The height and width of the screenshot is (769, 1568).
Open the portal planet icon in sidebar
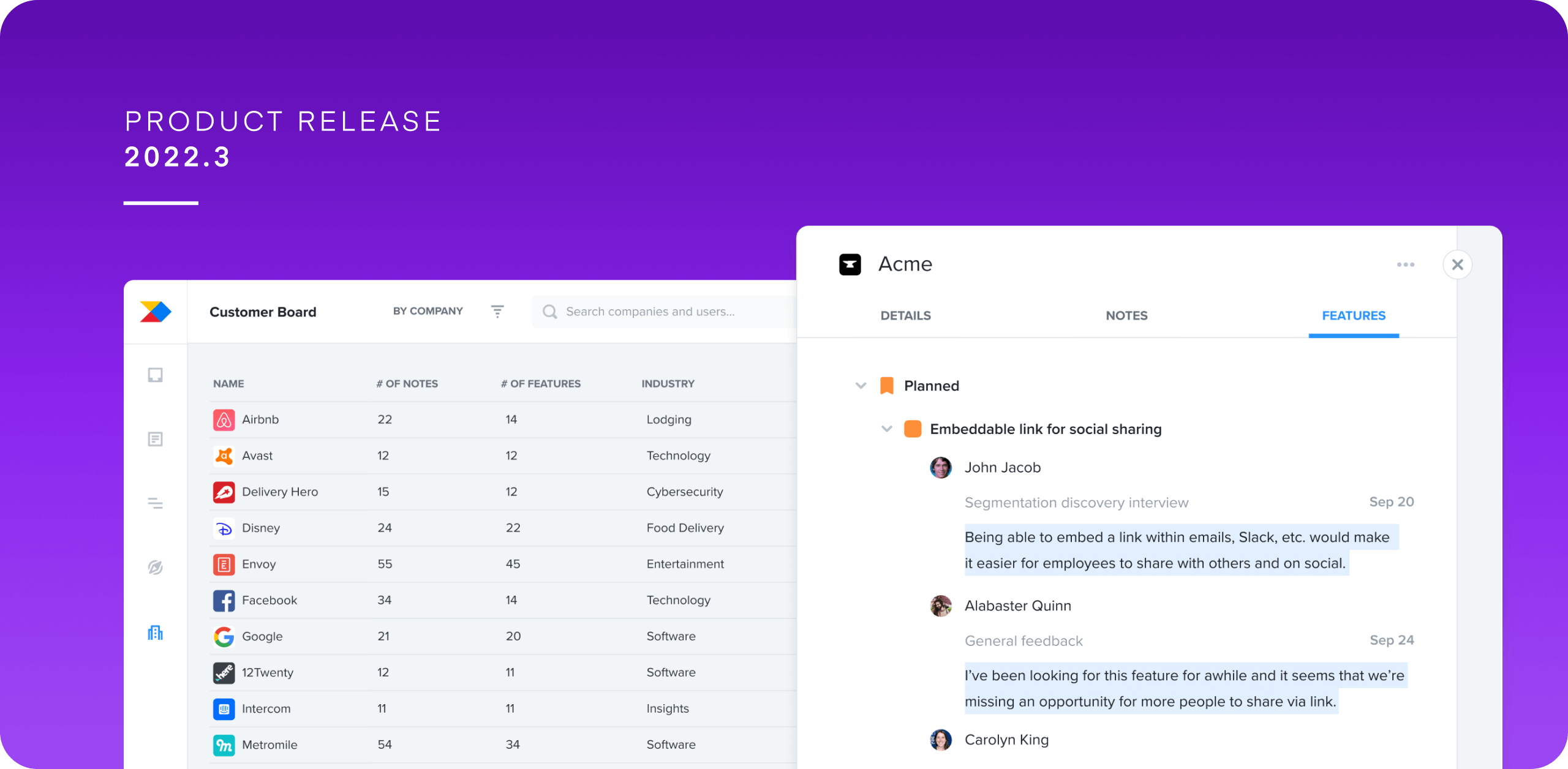[156, 568]
